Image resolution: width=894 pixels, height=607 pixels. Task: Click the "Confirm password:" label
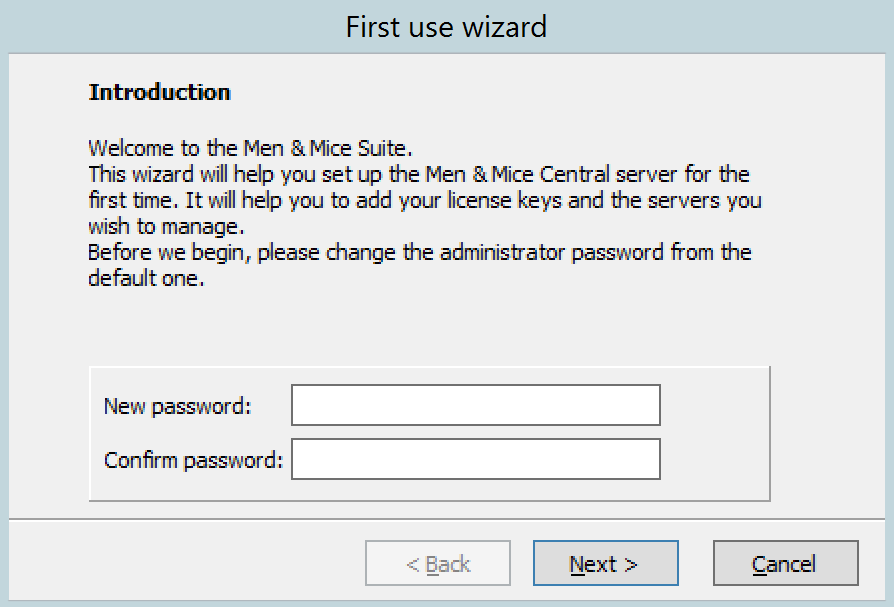[x=193, y=460]
